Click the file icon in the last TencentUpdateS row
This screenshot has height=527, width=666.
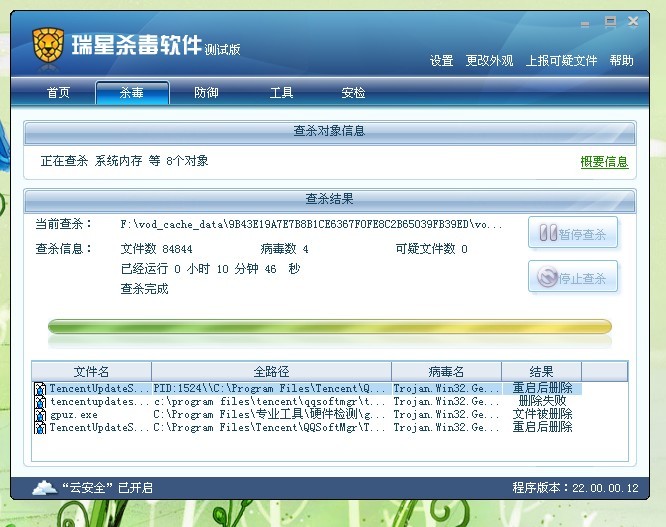40,428
